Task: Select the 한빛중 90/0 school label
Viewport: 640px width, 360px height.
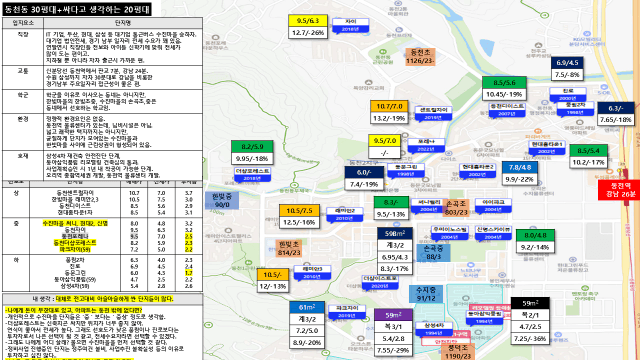Action: (x=222, y=200)
